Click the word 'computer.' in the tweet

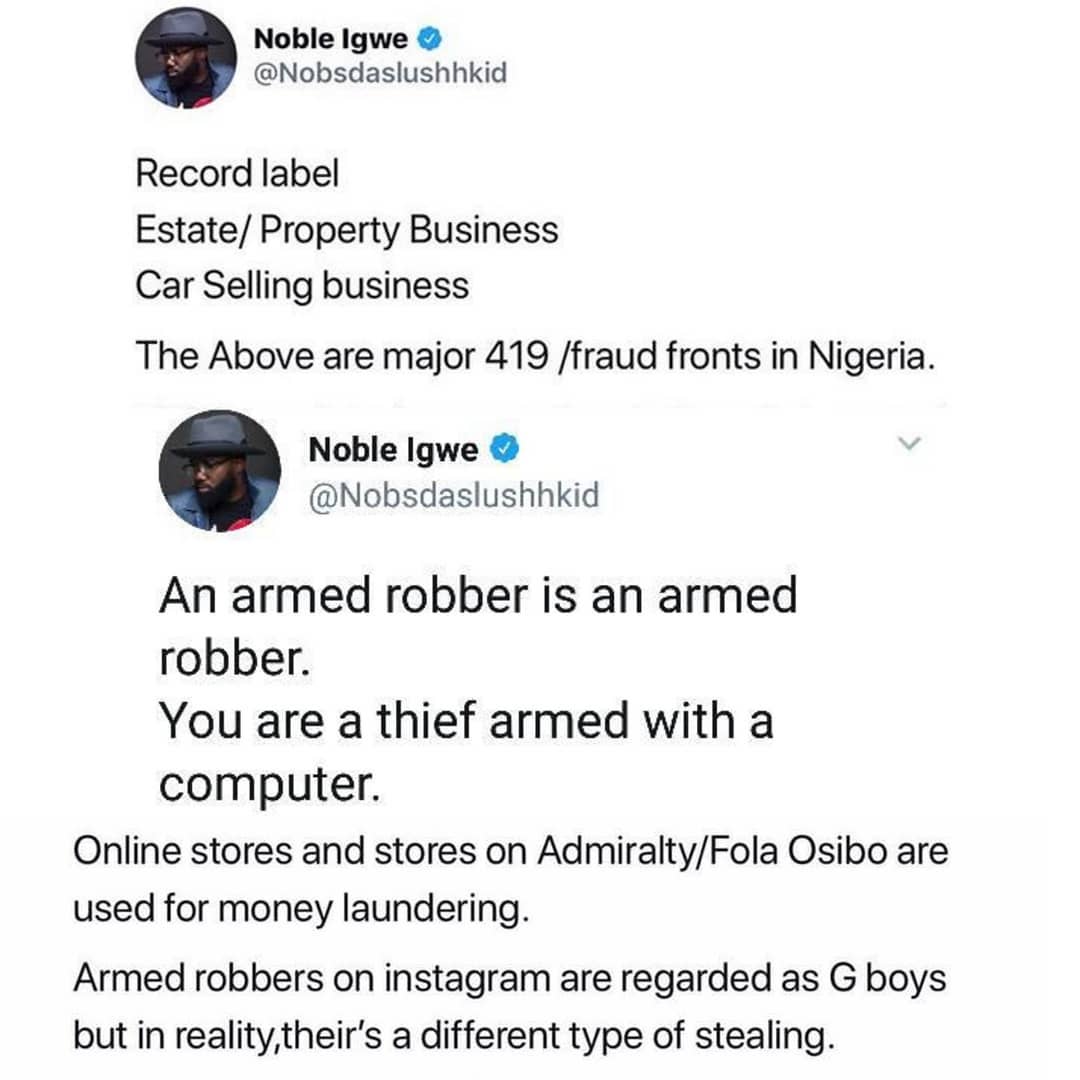tap(269, 785)
